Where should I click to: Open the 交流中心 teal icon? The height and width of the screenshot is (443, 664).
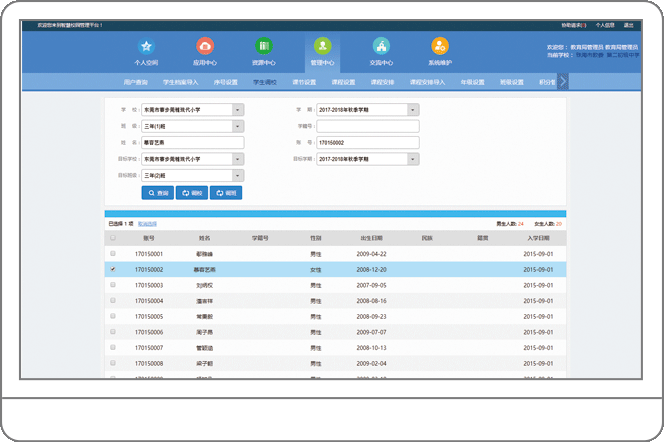click(x=381, y=46)
